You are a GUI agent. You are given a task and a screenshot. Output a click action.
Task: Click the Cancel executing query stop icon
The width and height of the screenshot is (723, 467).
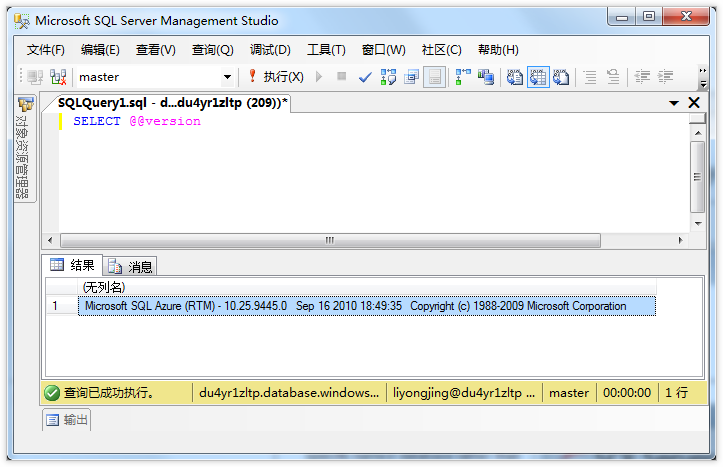tap(341, 76)
